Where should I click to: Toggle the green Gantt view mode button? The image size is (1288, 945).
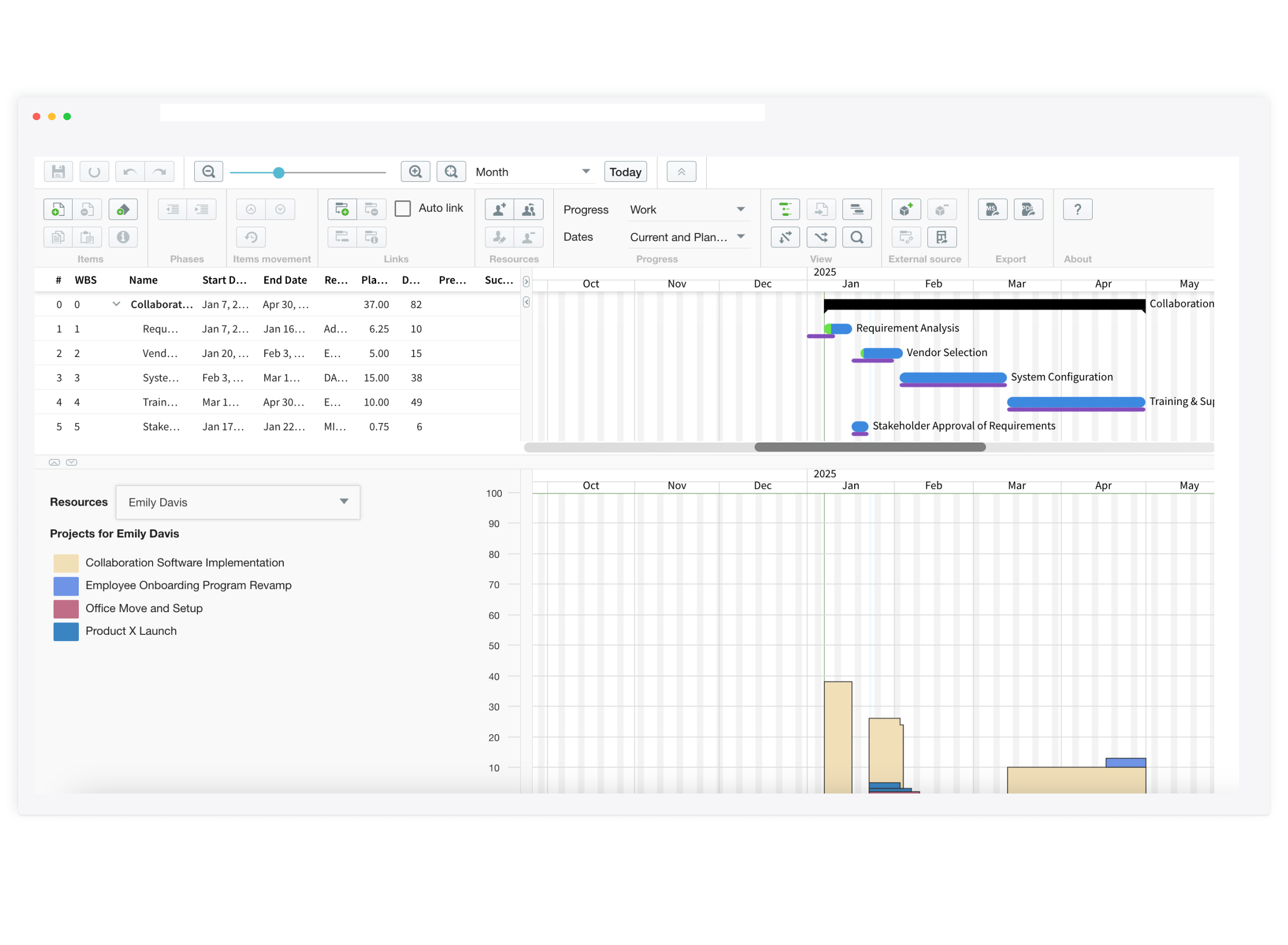point(785,209)
